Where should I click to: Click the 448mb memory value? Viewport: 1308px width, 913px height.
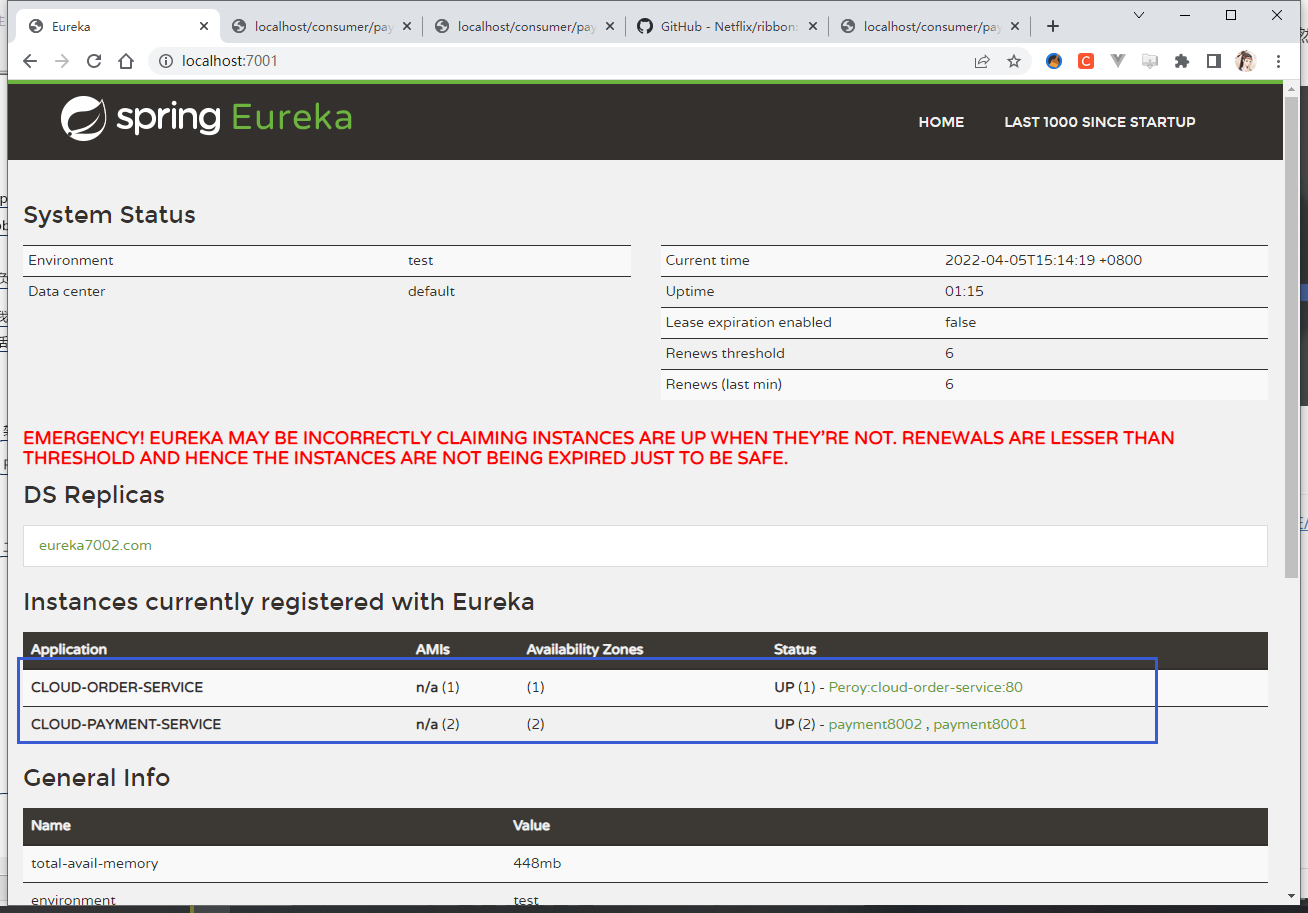[537, 863]
